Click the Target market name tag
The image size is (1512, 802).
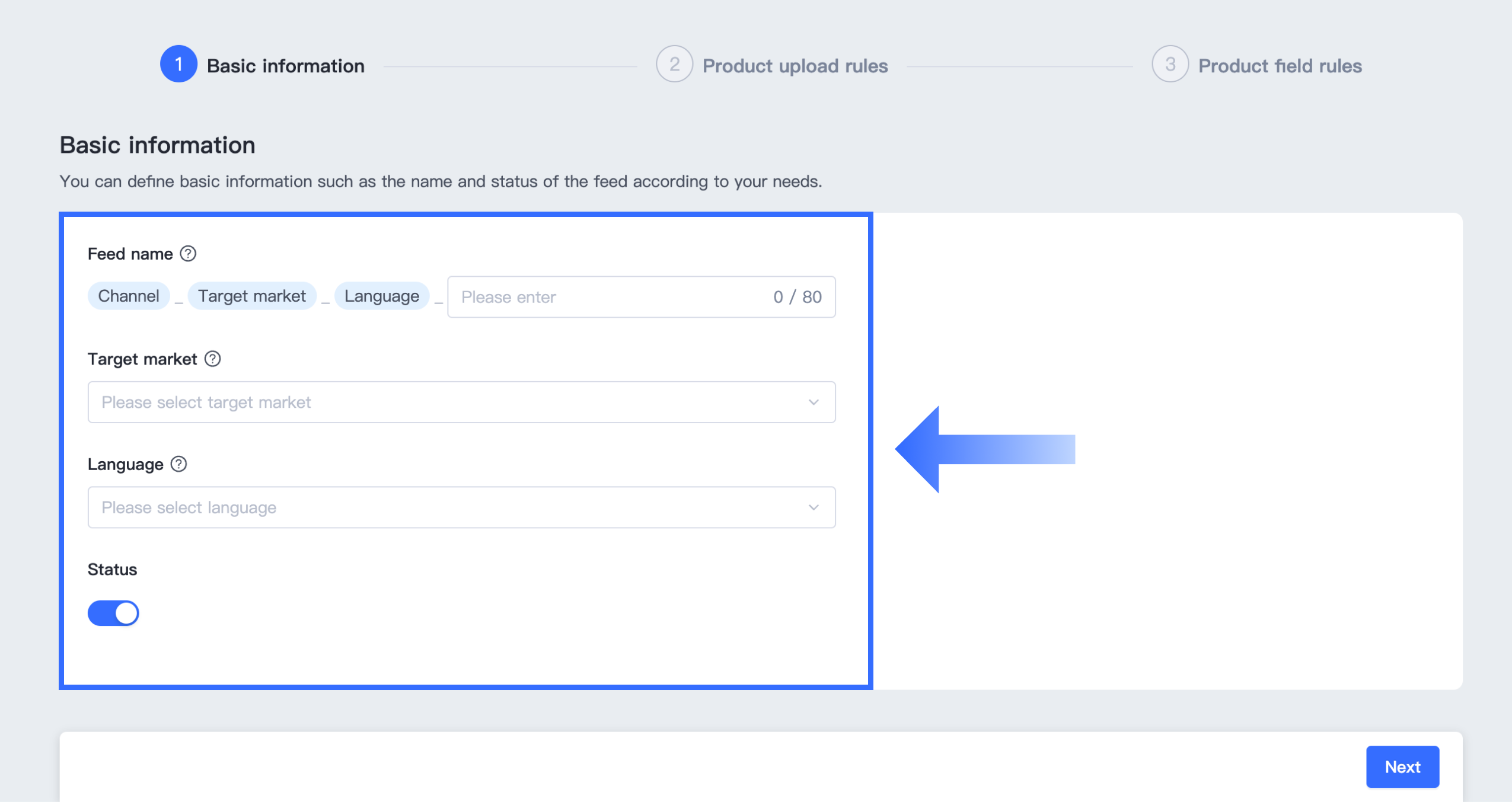point(251,296)
